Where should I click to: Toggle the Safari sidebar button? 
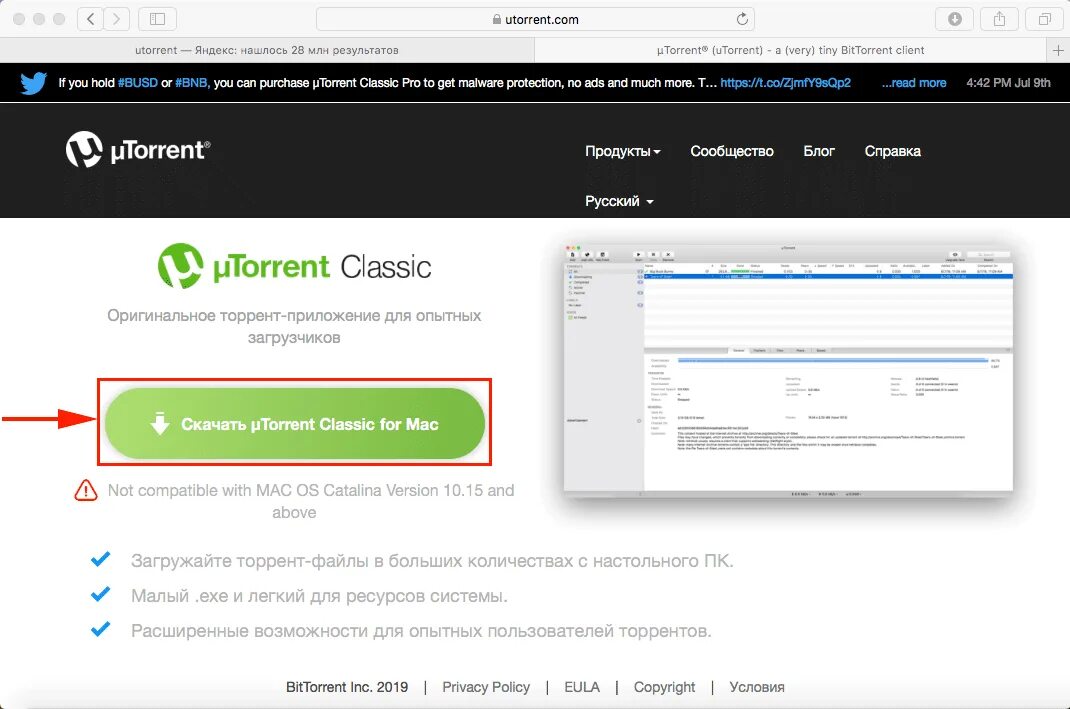pyautogui.click(x=158, y=19)
